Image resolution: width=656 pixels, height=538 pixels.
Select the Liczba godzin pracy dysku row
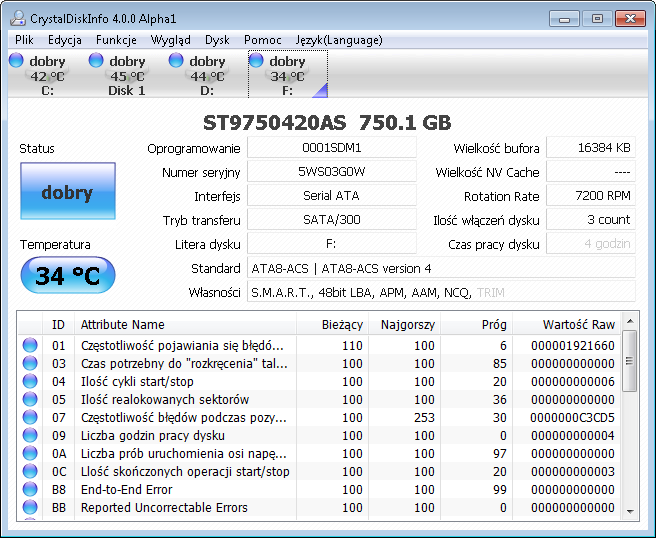click(x=319, y=435)
